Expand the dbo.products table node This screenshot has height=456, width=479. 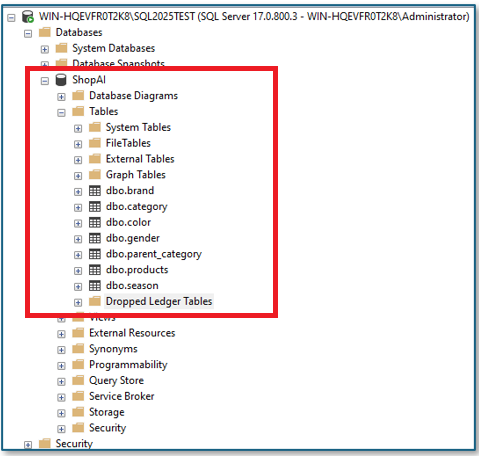(78, 271)
